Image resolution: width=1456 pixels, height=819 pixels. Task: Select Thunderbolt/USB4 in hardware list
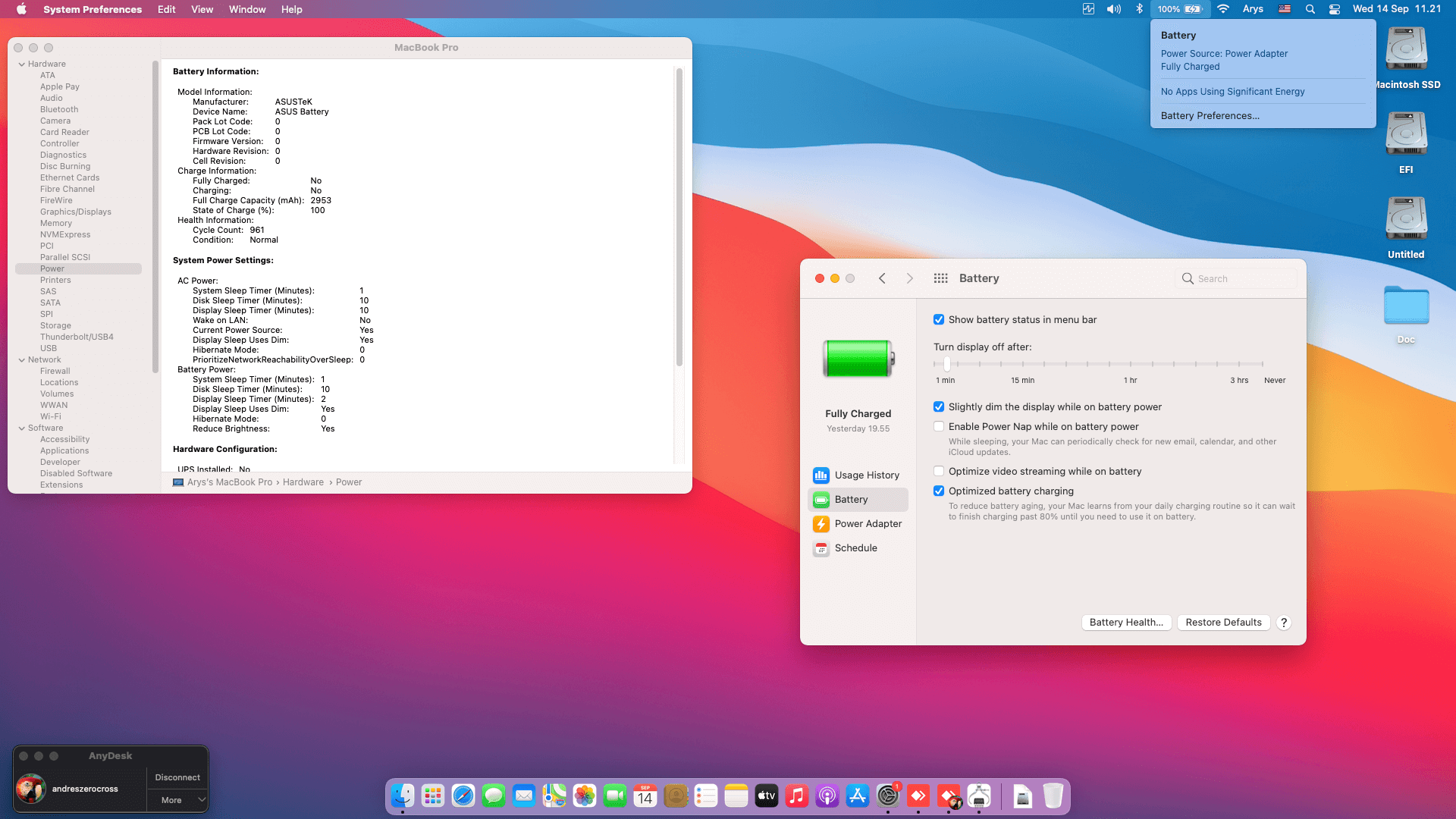[x=77, y=337]
